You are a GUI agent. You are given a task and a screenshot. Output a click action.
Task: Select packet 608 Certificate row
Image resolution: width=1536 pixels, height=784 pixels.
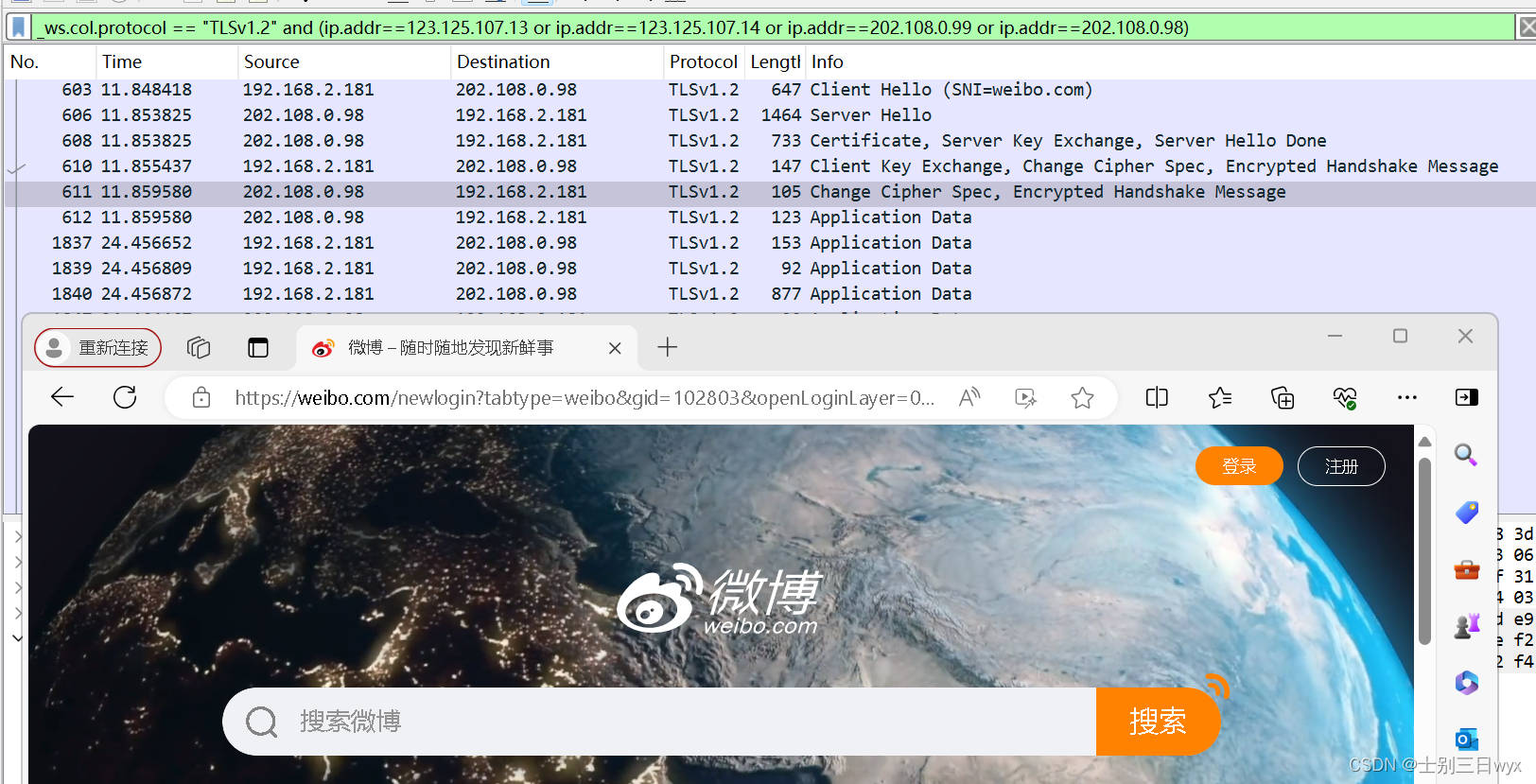(770, 141)
